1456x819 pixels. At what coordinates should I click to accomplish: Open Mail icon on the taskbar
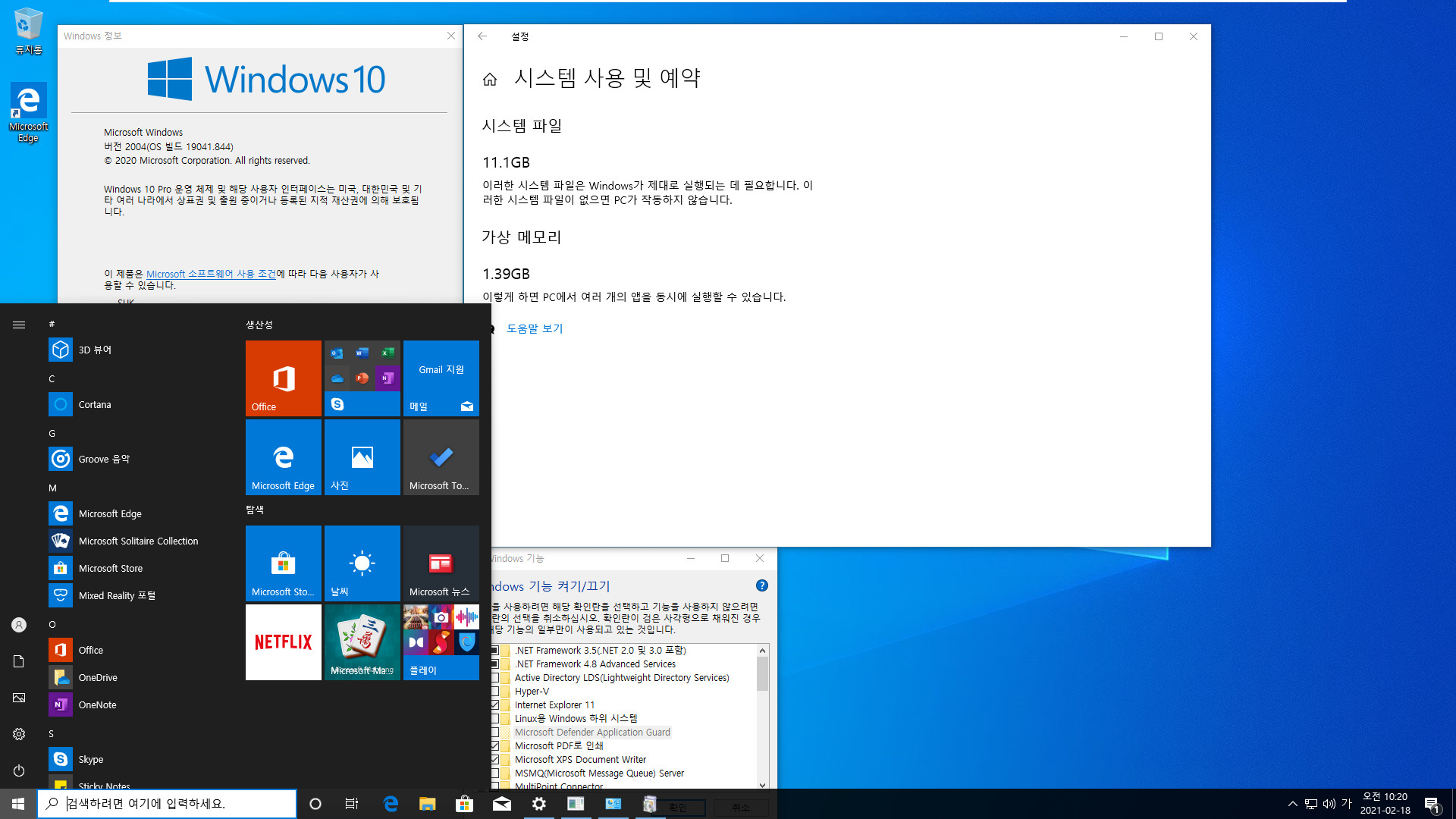(x=502, y=804)
